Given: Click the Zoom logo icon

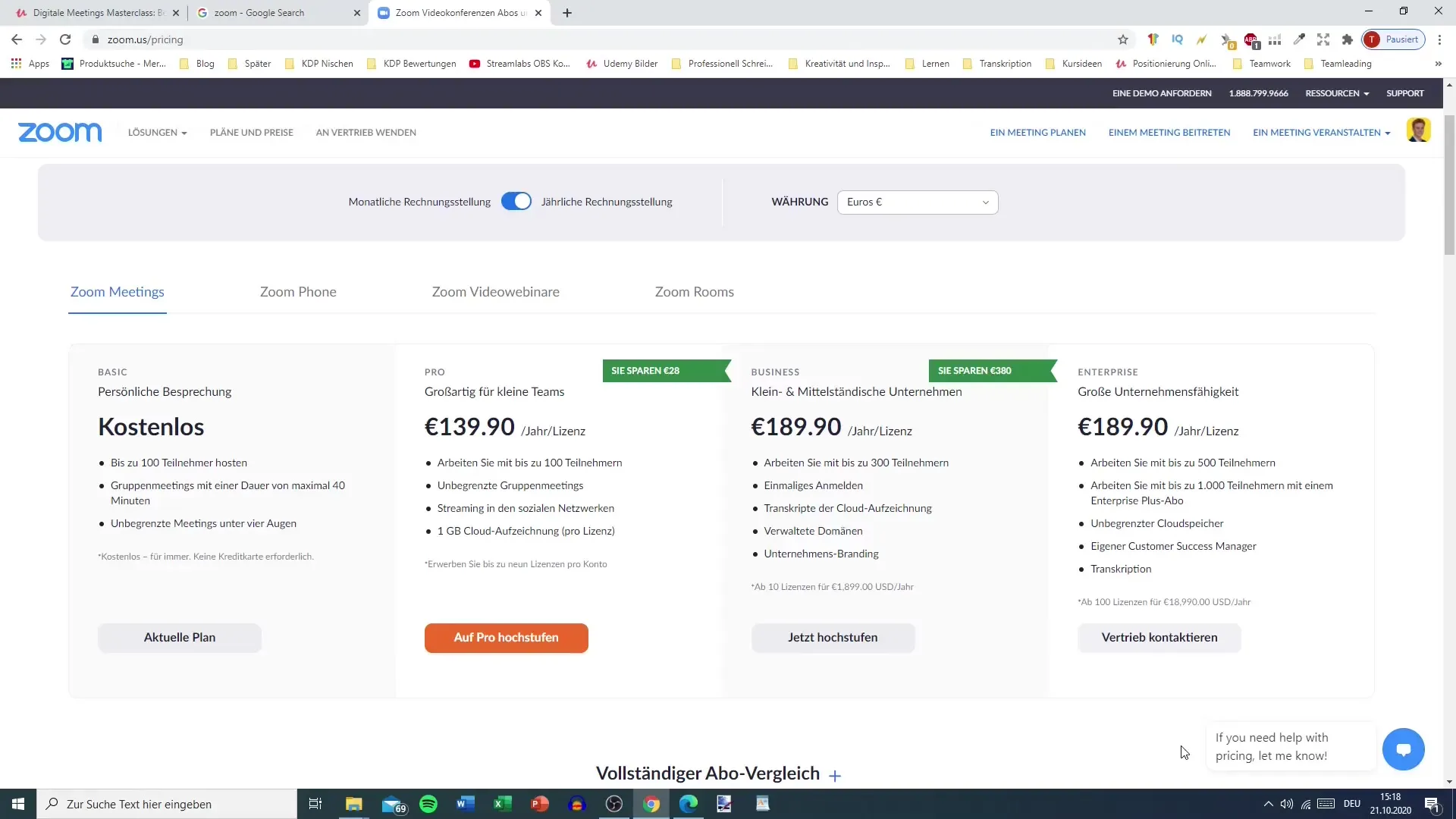Looking at the screenshot, I should click(x=59, y=132).
